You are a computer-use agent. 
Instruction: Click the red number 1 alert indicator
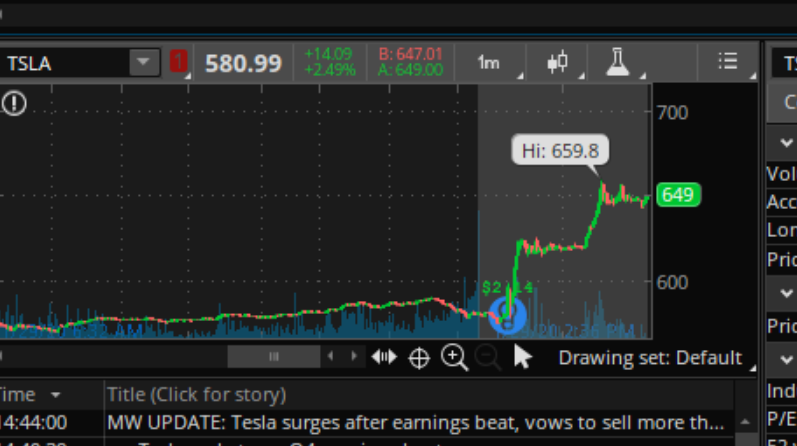(178, 62)
